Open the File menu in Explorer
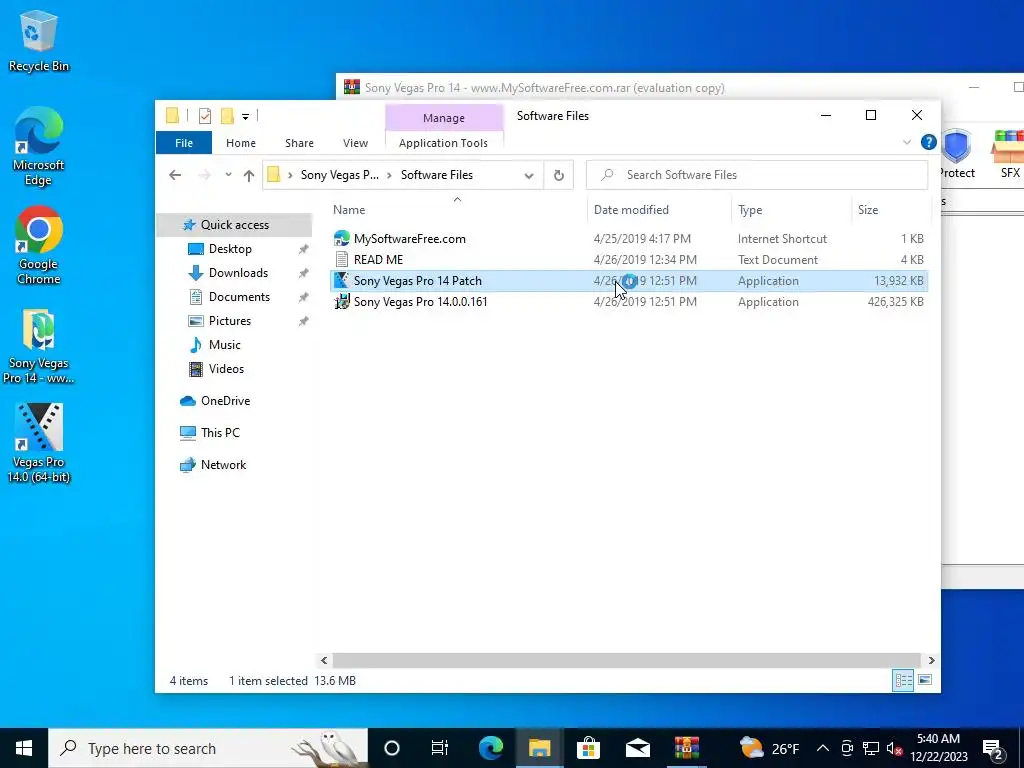 (184, 143)
